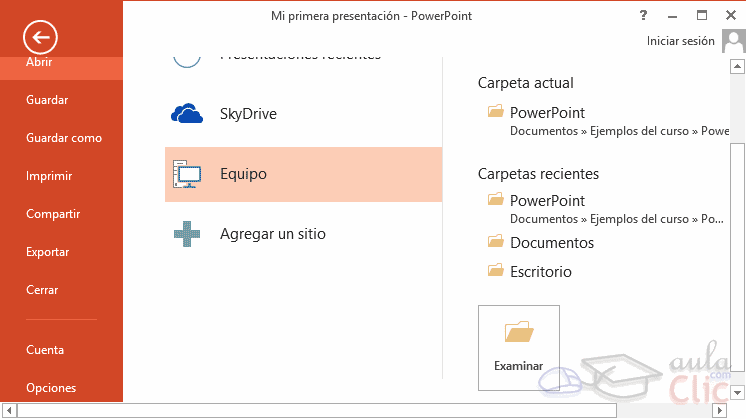Image resolution: width=746 pixels, height=419 pixels.
Task: Open the help question mark
Action: point(641,15)
